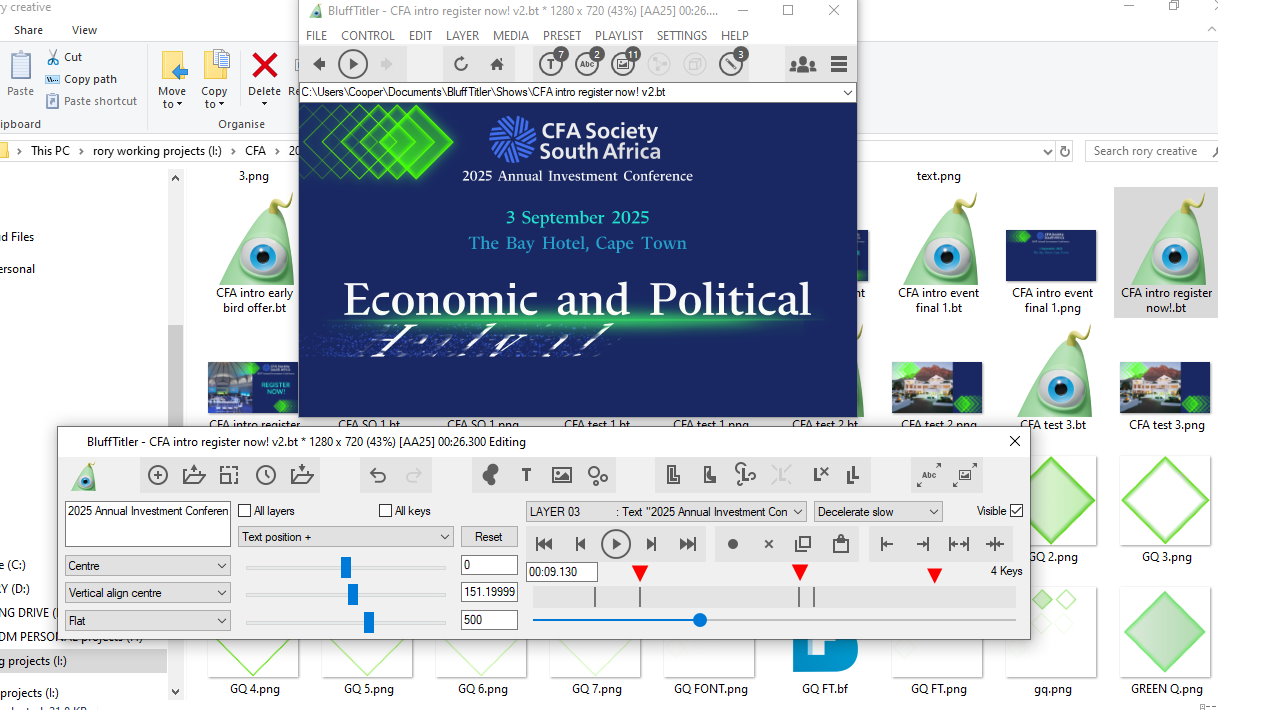1280x720 pixels.
Task: Open the FILE menu in BluffTitler
Action: click(317, 36)
